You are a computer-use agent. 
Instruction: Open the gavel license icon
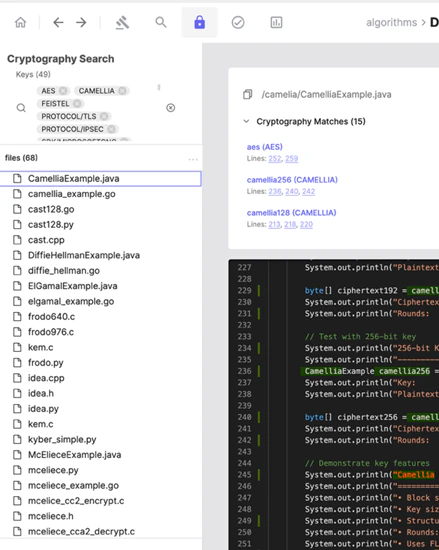(122, 22)
